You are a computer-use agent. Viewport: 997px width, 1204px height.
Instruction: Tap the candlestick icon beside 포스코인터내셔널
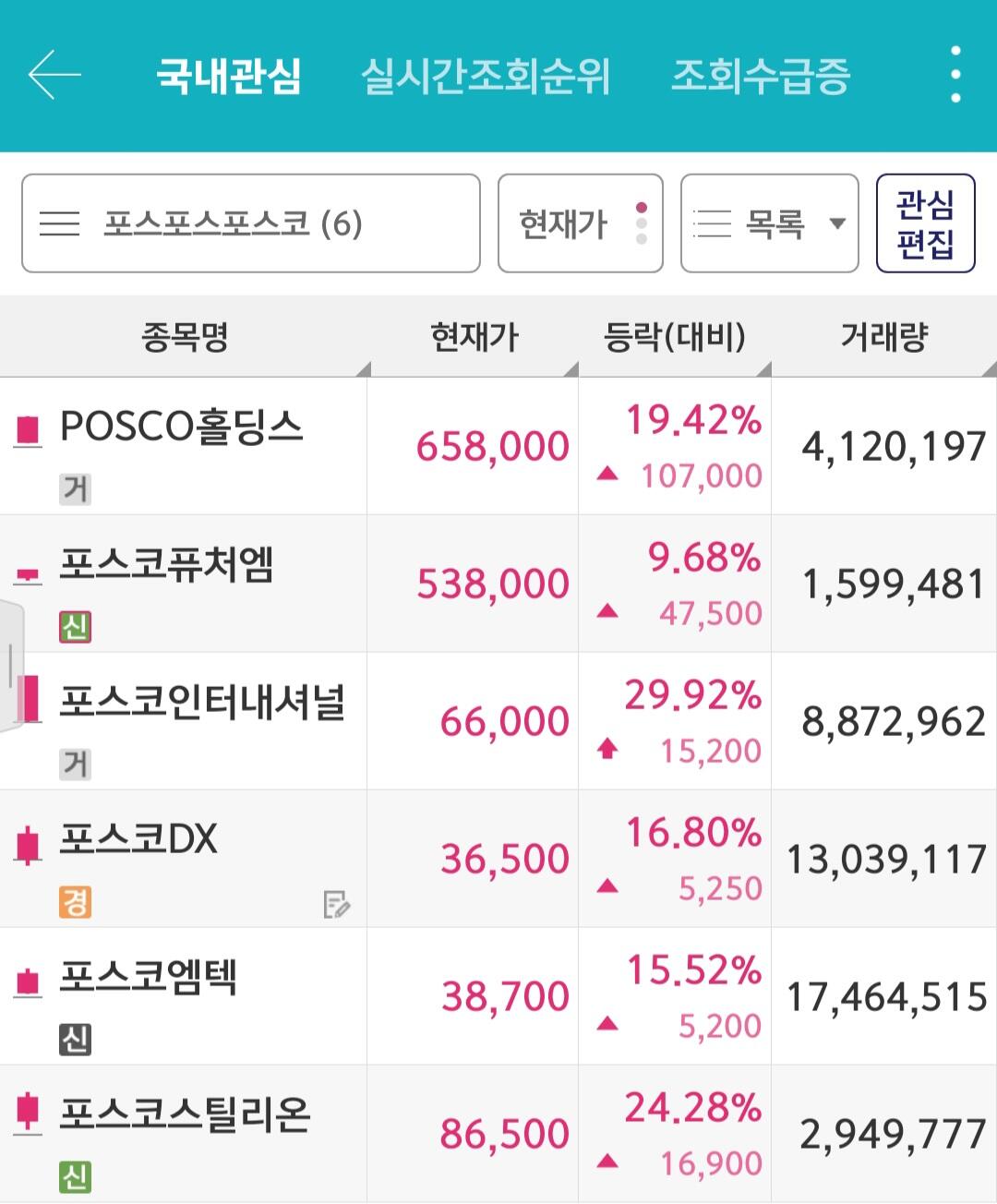[x=28, y=699]
